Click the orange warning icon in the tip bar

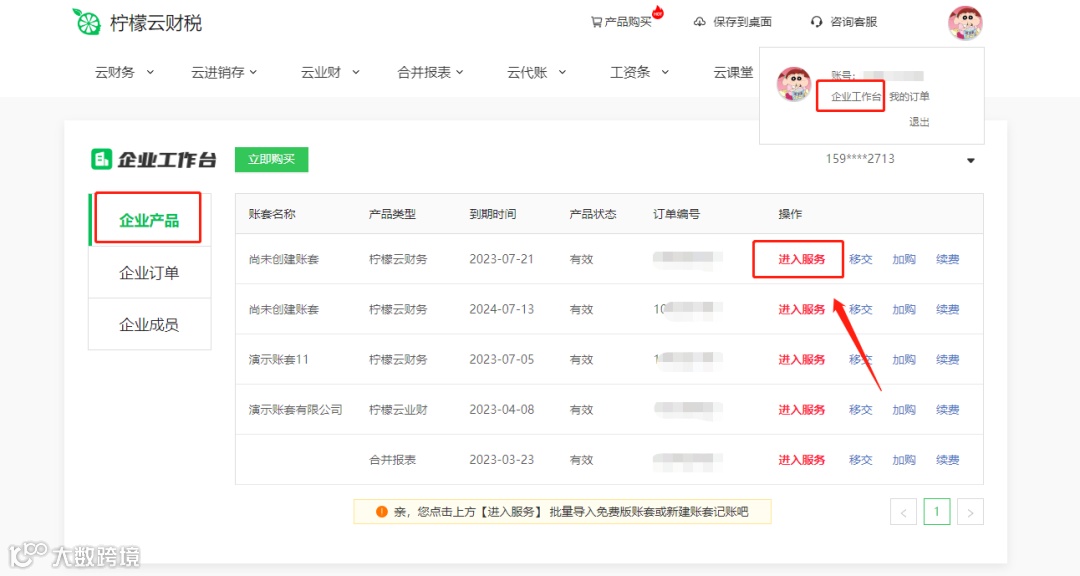coord(382,511)
